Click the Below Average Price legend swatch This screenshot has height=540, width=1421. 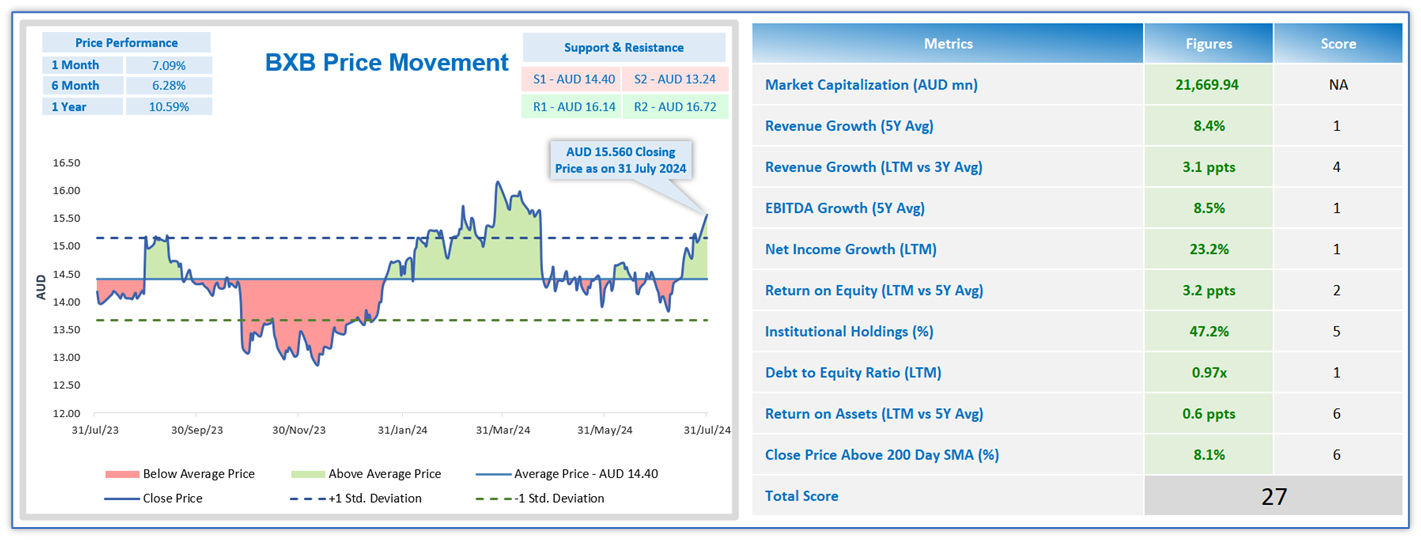pyautogui.click(x=120, y=474)
